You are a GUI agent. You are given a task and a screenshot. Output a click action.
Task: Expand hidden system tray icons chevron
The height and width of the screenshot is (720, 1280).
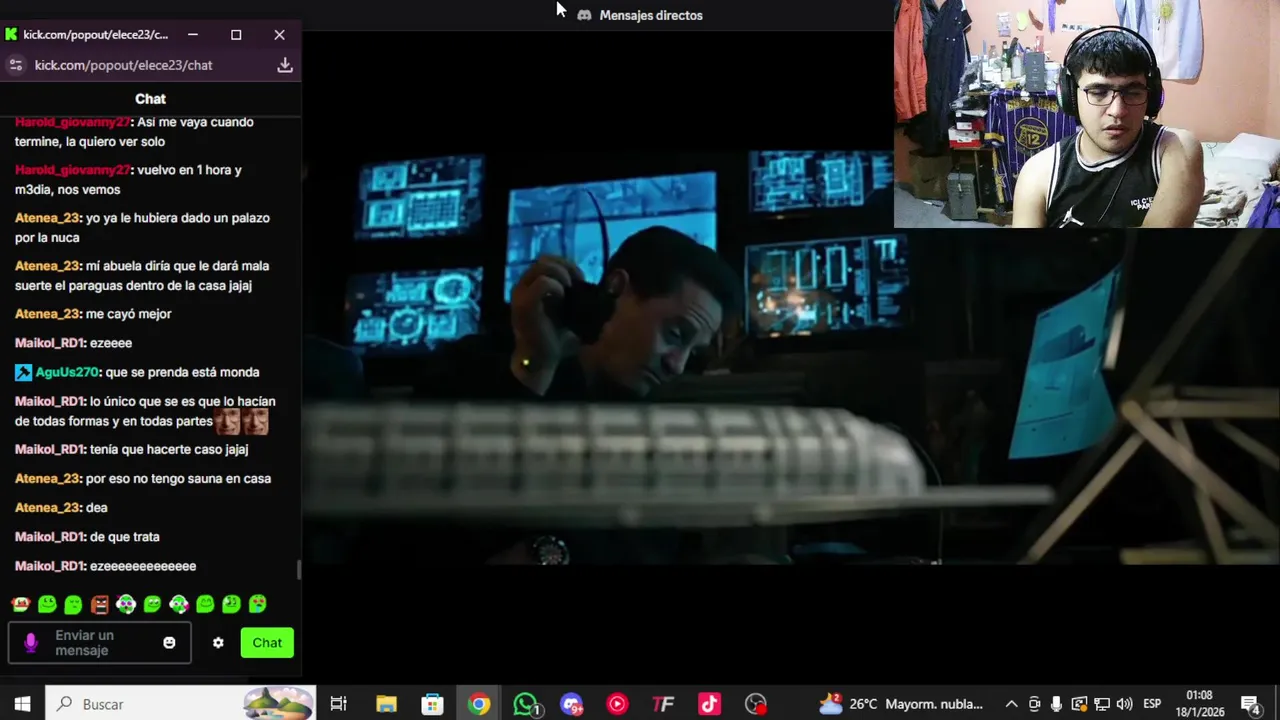pyautogui.click(x=1011, y=704)
